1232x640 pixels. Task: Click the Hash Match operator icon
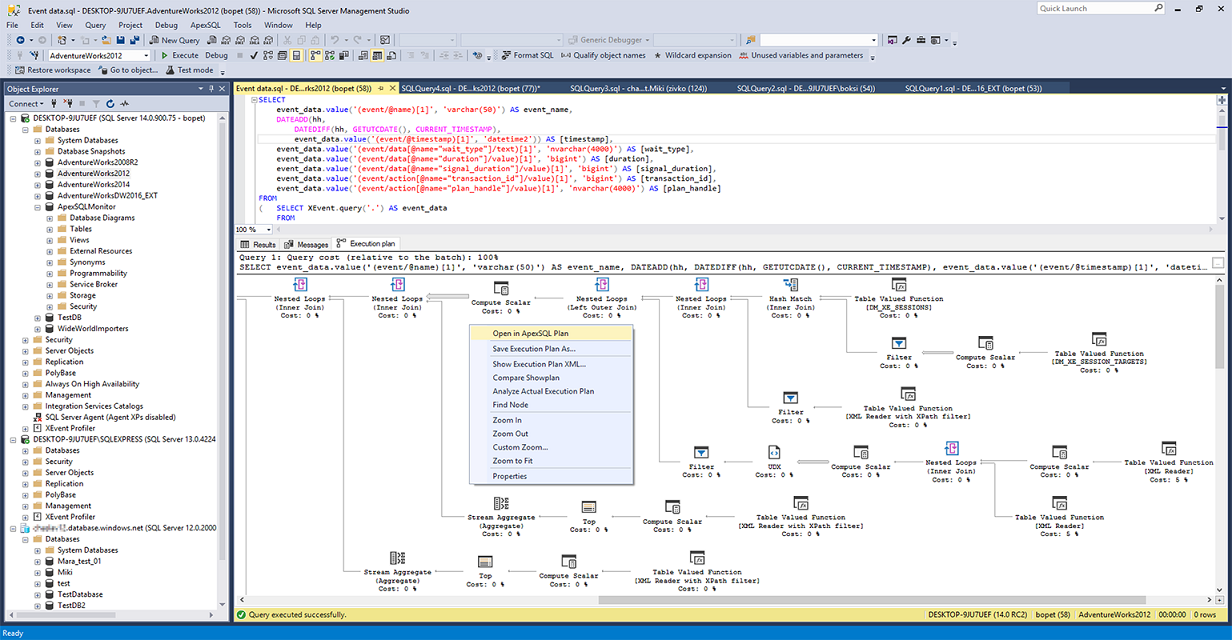[x=790, y=286]
